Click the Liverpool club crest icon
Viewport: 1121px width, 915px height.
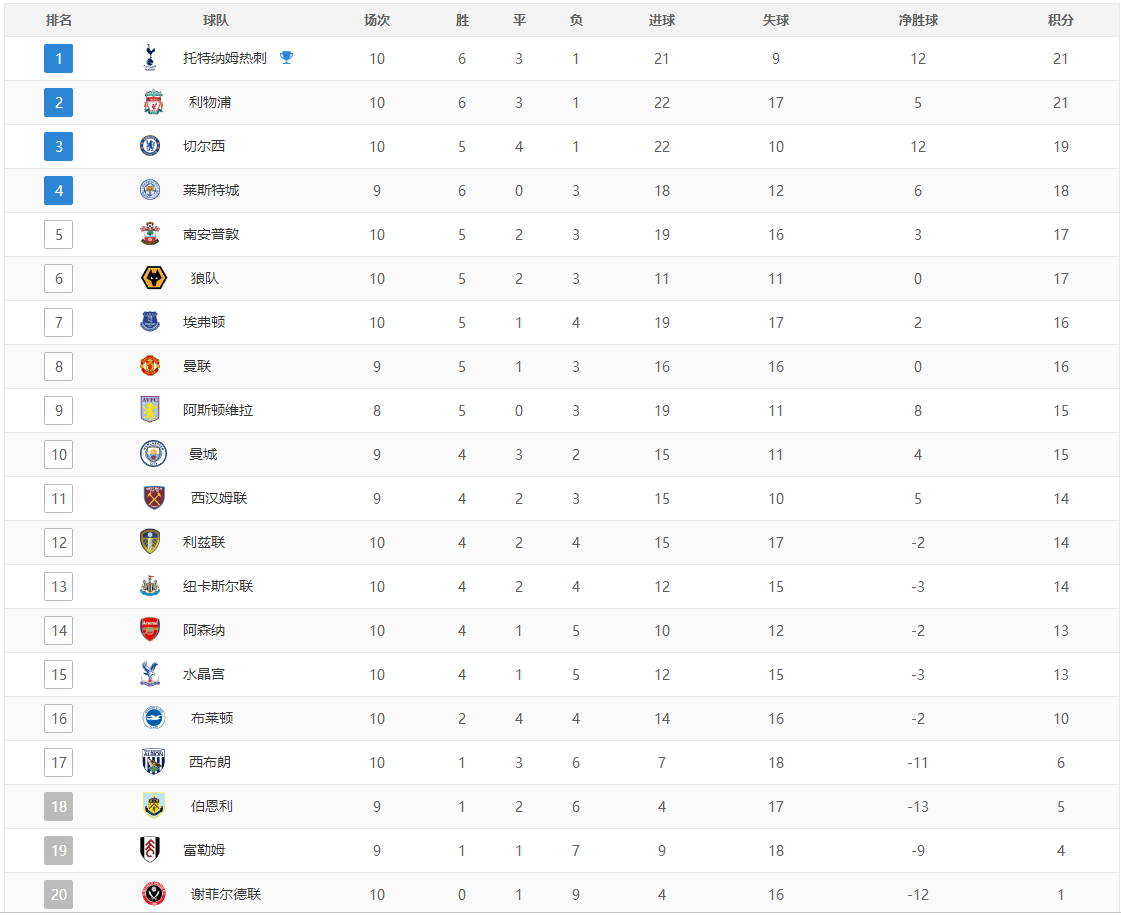152,102
